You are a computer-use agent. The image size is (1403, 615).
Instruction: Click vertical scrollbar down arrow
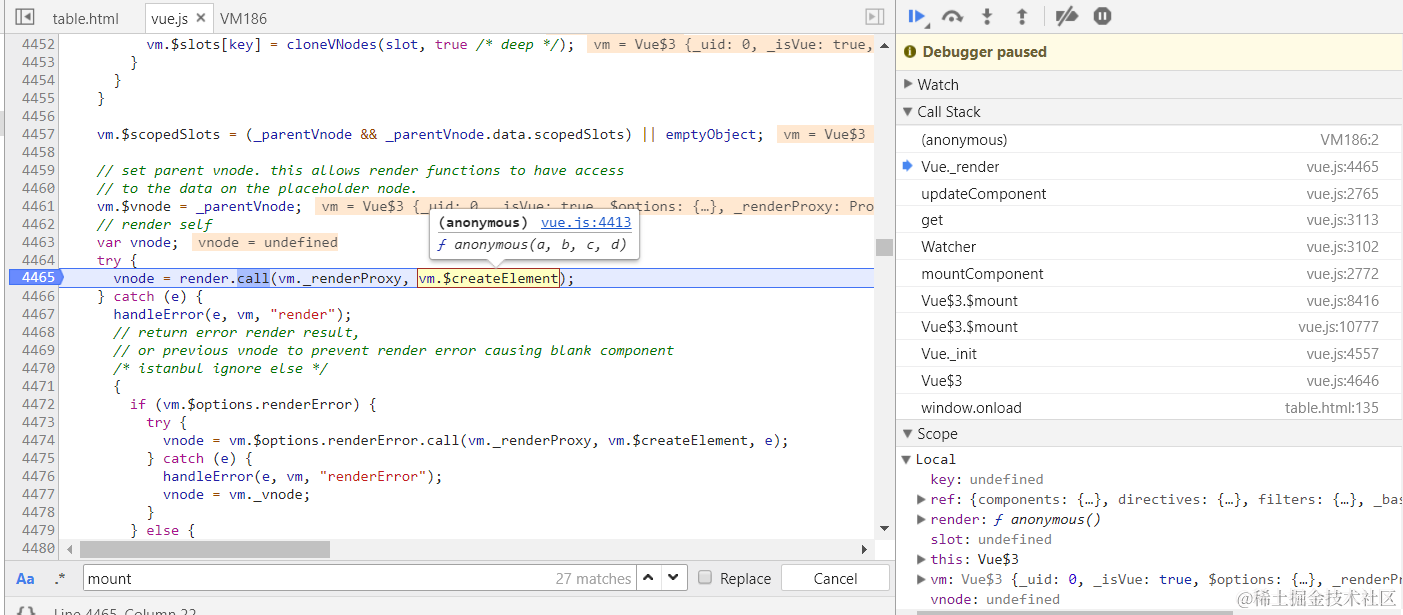click(884, 529)
